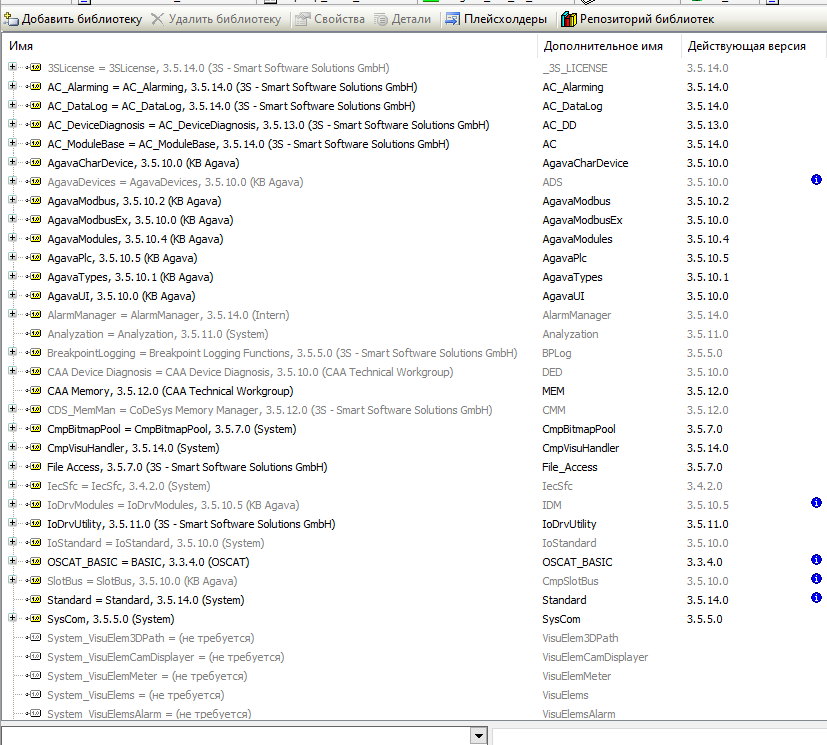Click the 'Дополнительное имя' column header
Viewport: 827px width, 745px height.
click(609, 46)
